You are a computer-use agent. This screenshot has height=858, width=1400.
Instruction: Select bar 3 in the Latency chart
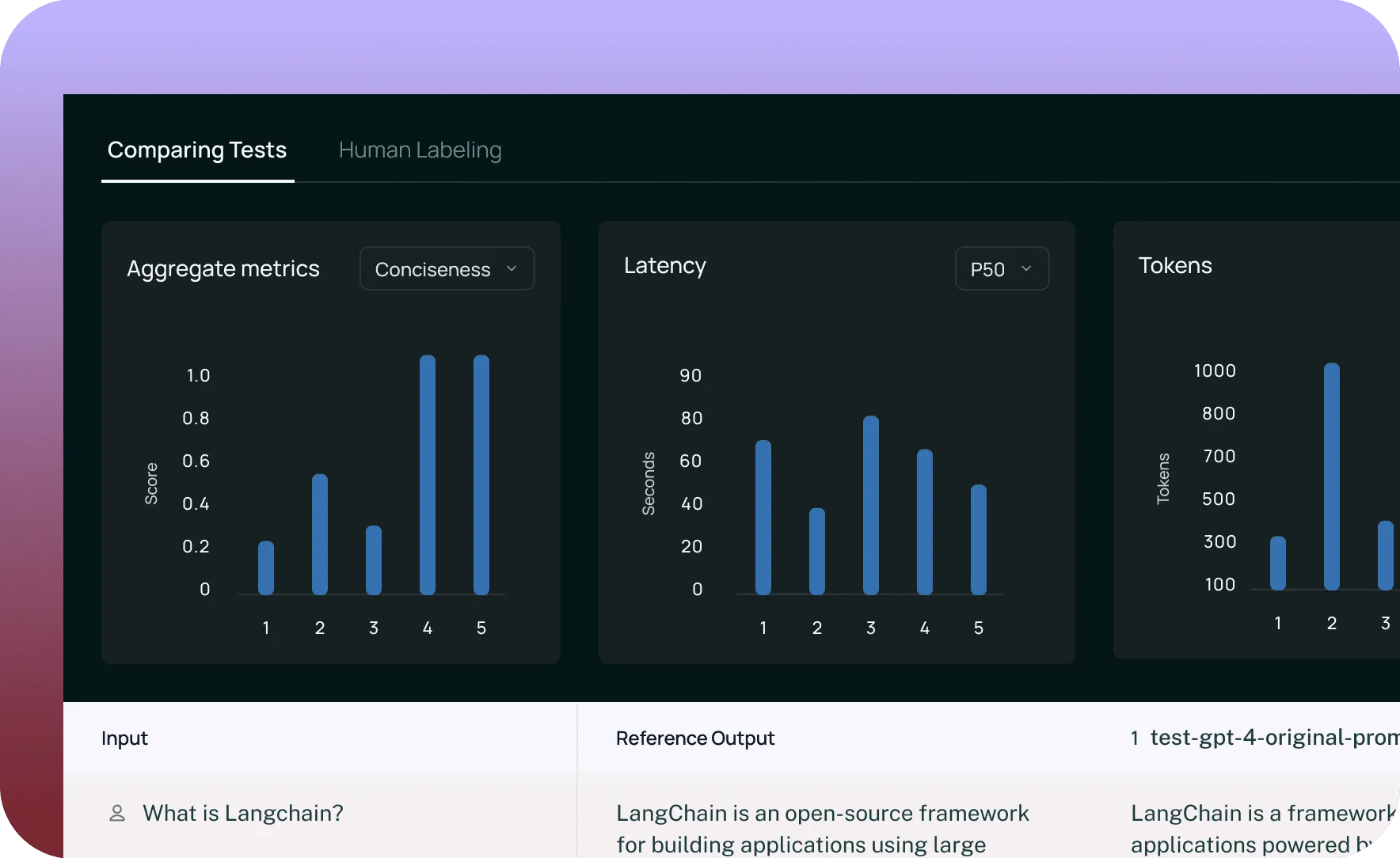pos(871,505)
